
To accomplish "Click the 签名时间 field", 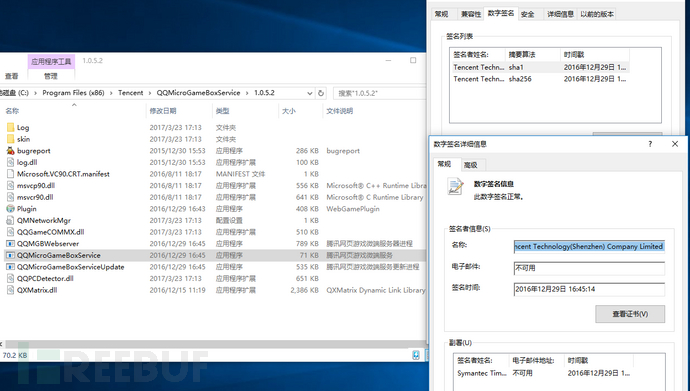I will click(589, 289).
